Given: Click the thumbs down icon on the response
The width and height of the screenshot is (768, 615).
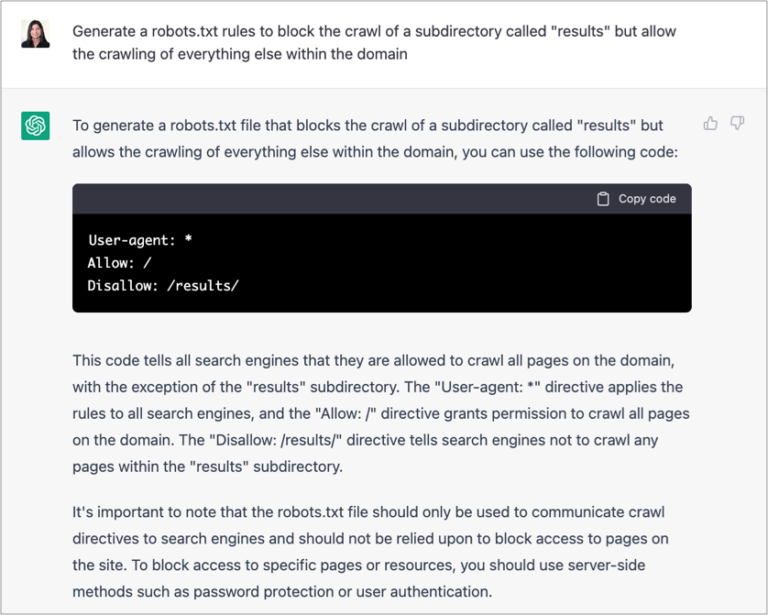Looking at the screenshot, I should tap(737, 123).
